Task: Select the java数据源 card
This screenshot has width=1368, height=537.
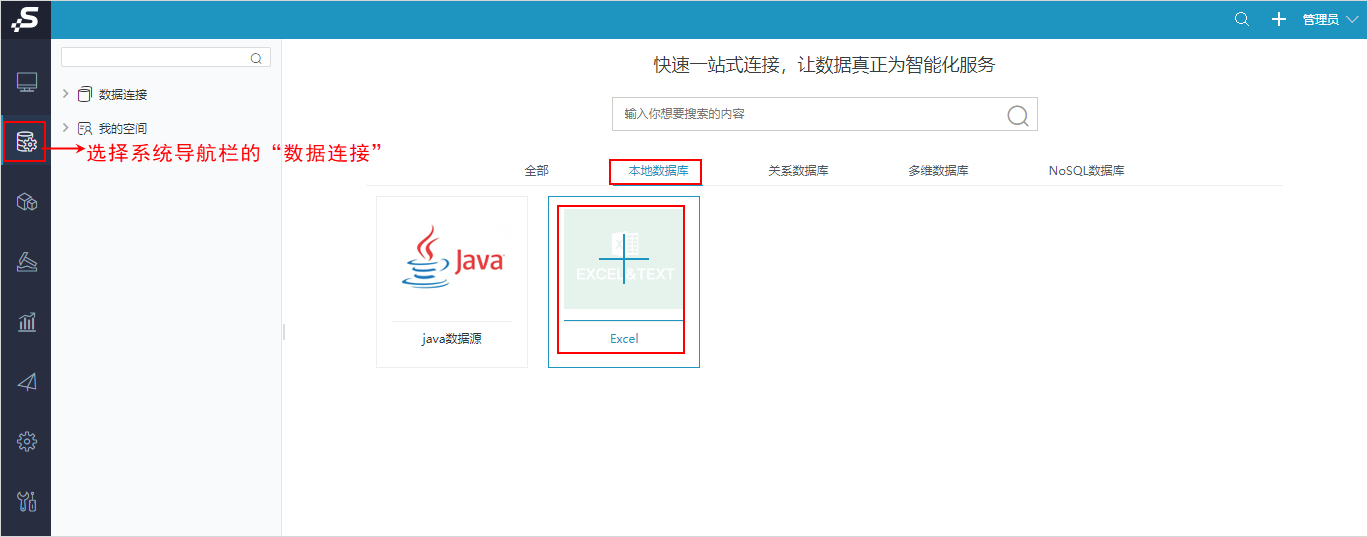Action: 452,282
